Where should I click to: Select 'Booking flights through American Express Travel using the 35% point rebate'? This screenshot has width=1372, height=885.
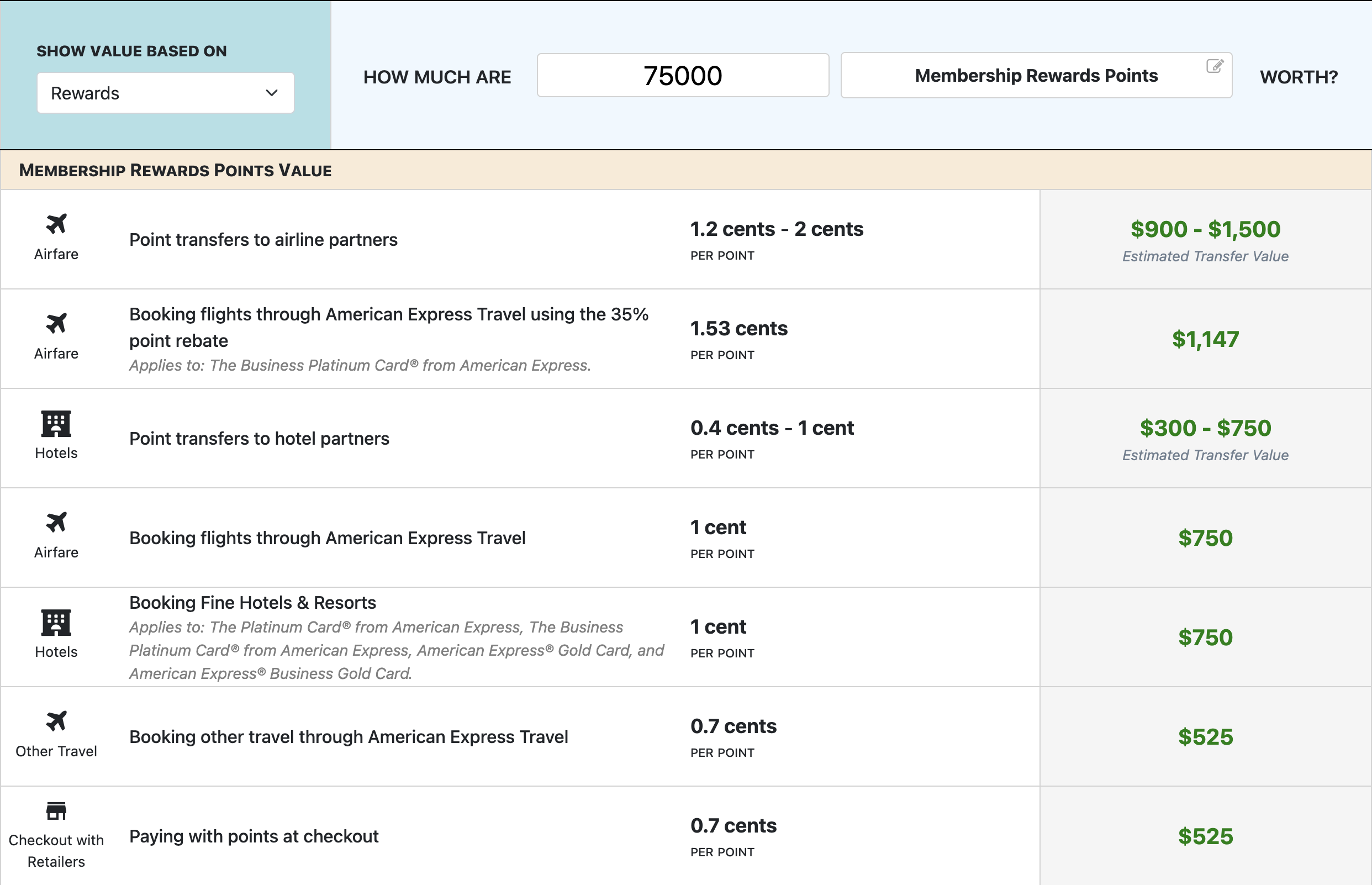[389, 328]
